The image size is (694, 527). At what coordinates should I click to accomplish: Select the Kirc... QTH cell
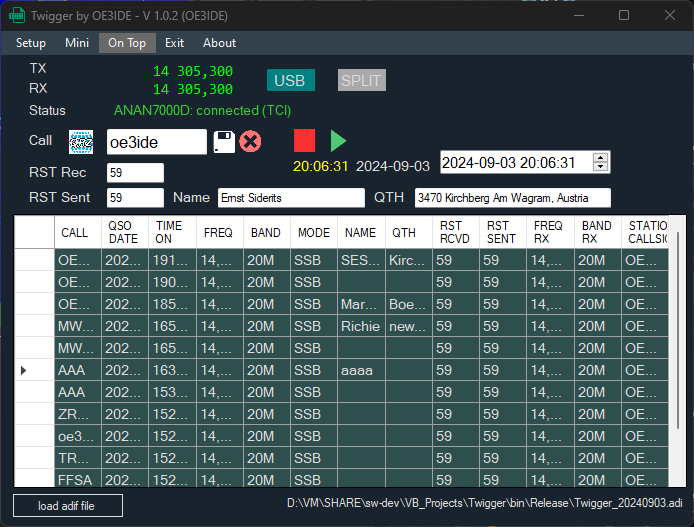(409, 260)
